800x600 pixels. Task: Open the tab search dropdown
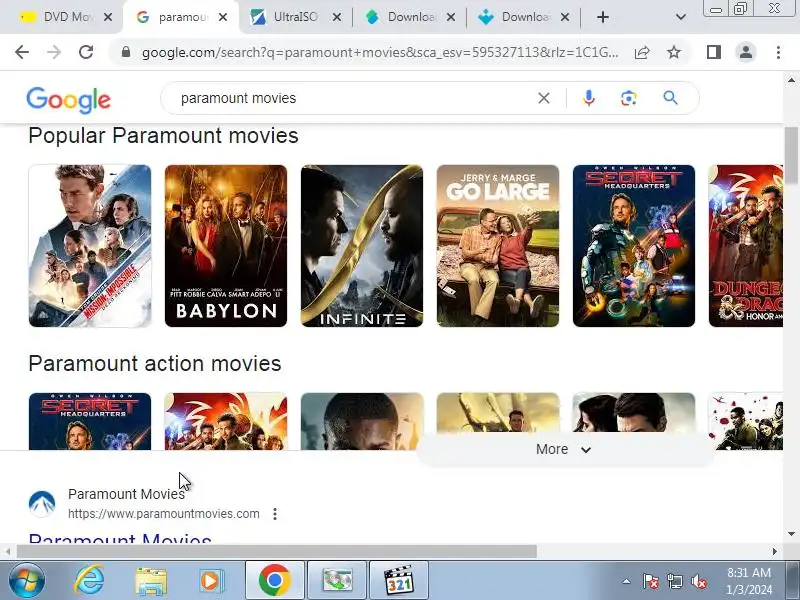681,17
